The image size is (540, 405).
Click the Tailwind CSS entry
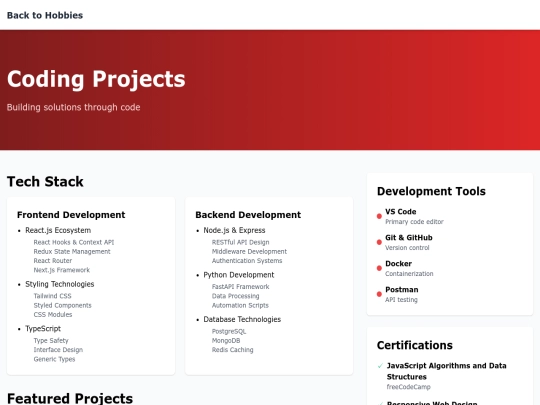52,296
